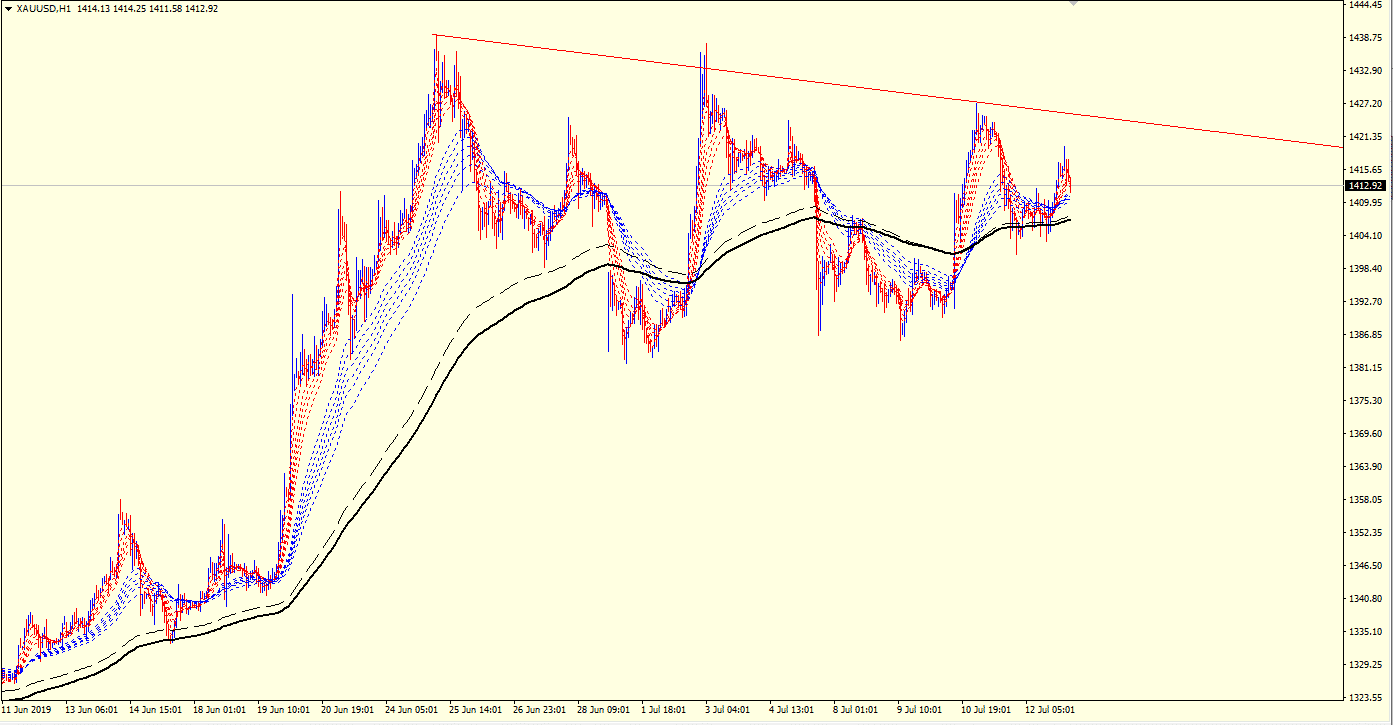Click the 1329.25 price axis label
Screen dimensions: 1393x725
(1365, 665)
